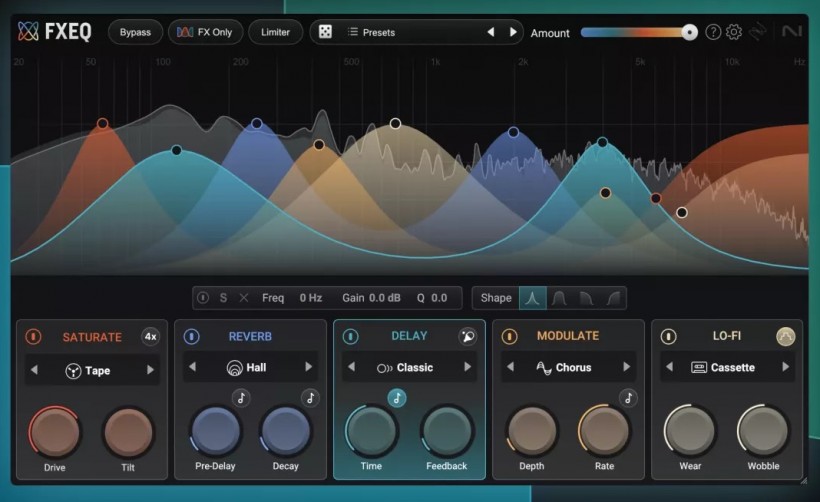Toggle the selected band power button

[x=203, y=298]
